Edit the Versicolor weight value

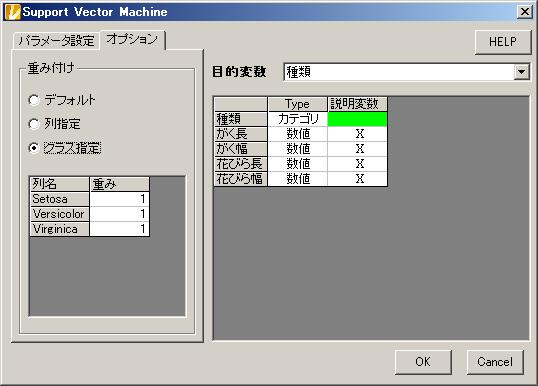pyautogui.click(x=119, y=214)
